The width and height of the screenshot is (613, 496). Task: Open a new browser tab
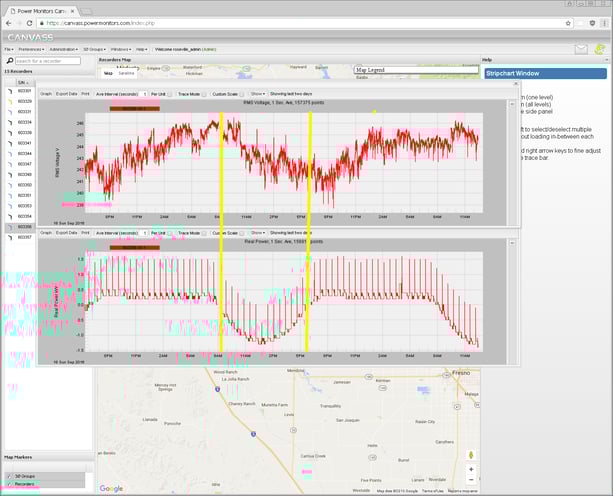[x=86, y=11]
